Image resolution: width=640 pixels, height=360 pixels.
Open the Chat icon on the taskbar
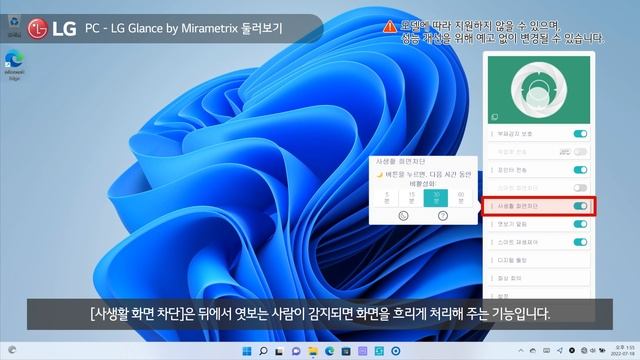[296, 351]
